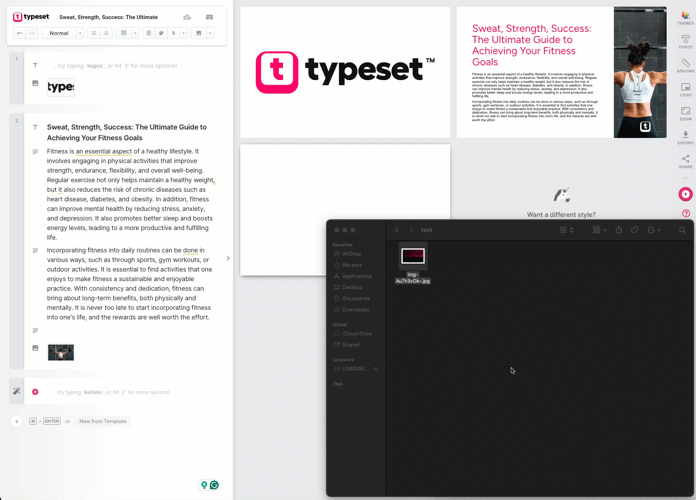This screenshot has height=500, width=696.
Task: Select the typeset logo slide preview
Action: point(345,72)
